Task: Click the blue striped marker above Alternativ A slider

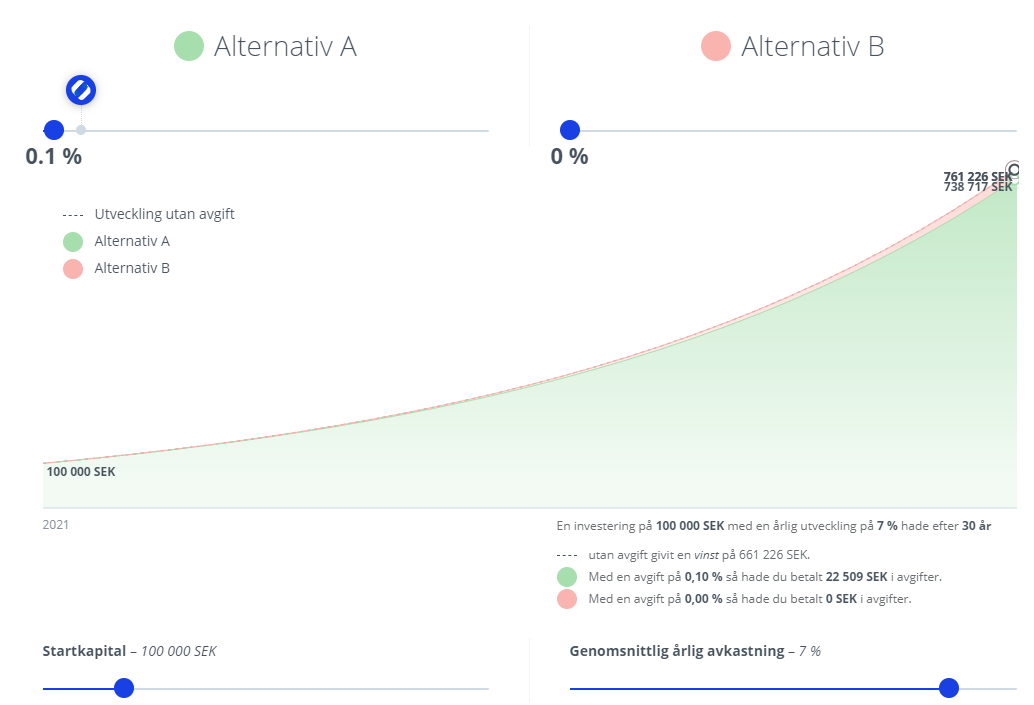Action: tap(81, 90)
